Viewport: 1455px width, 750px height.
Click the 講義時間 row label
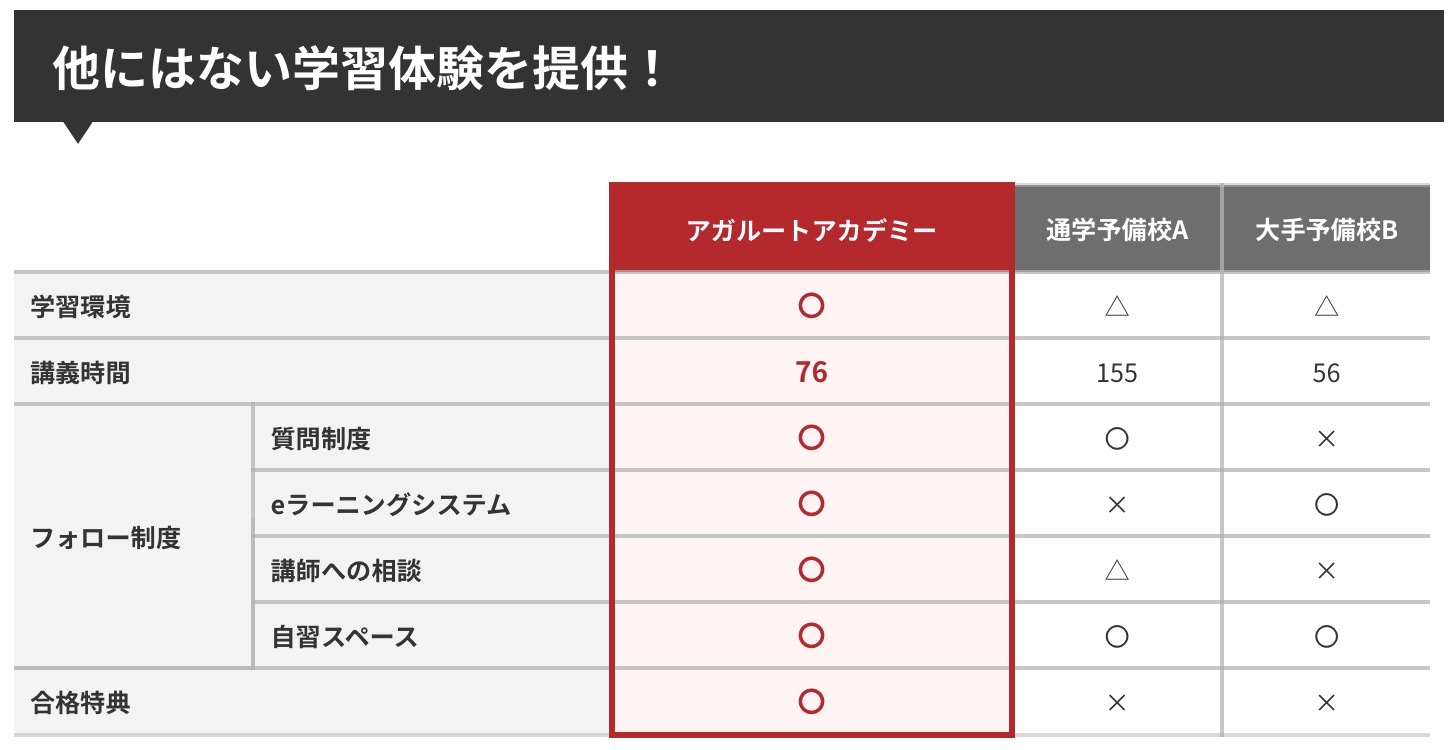[x=80, y=373]
